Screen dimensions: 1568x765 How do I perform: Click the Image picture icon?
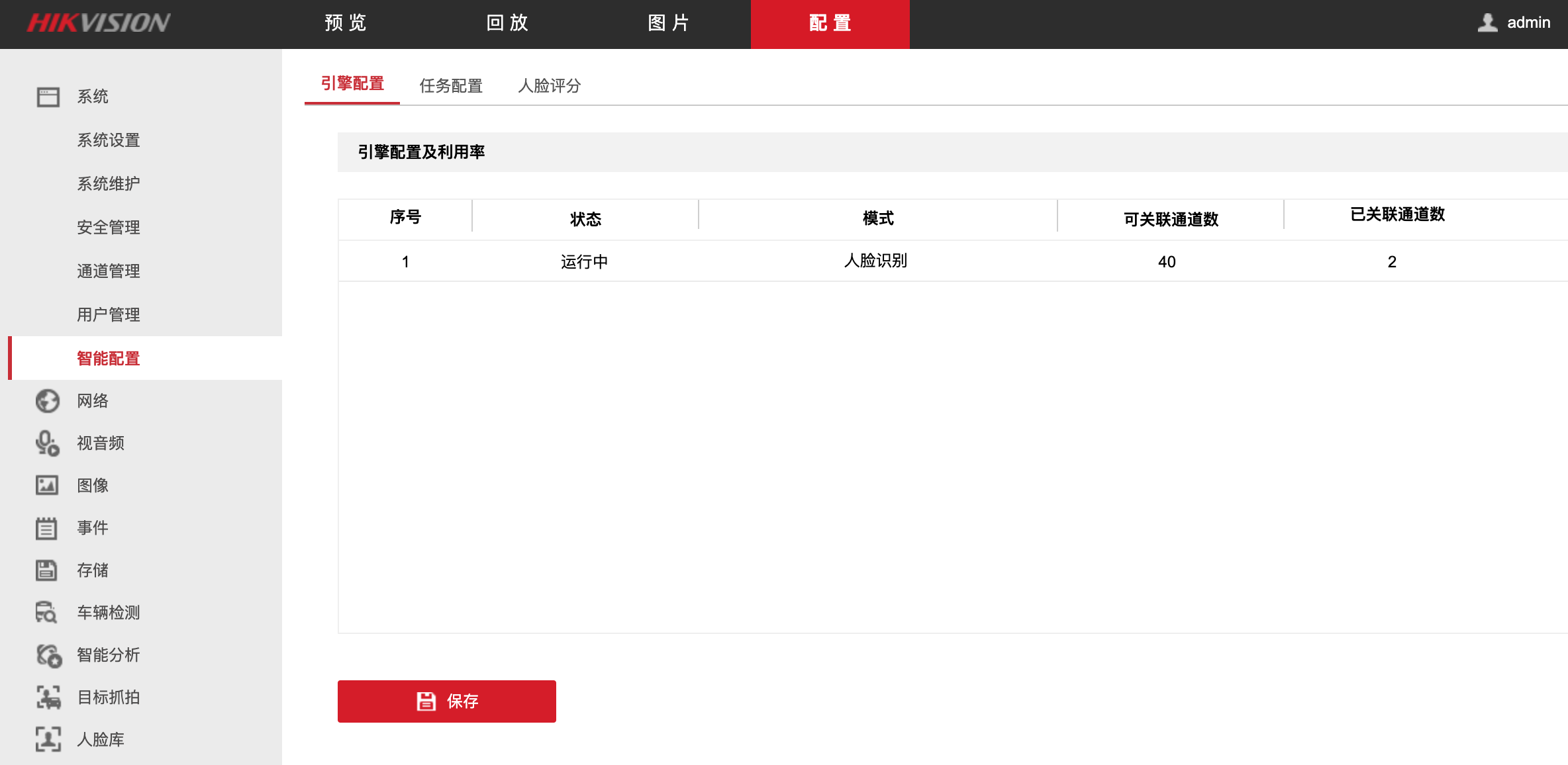tap(48, 486)
